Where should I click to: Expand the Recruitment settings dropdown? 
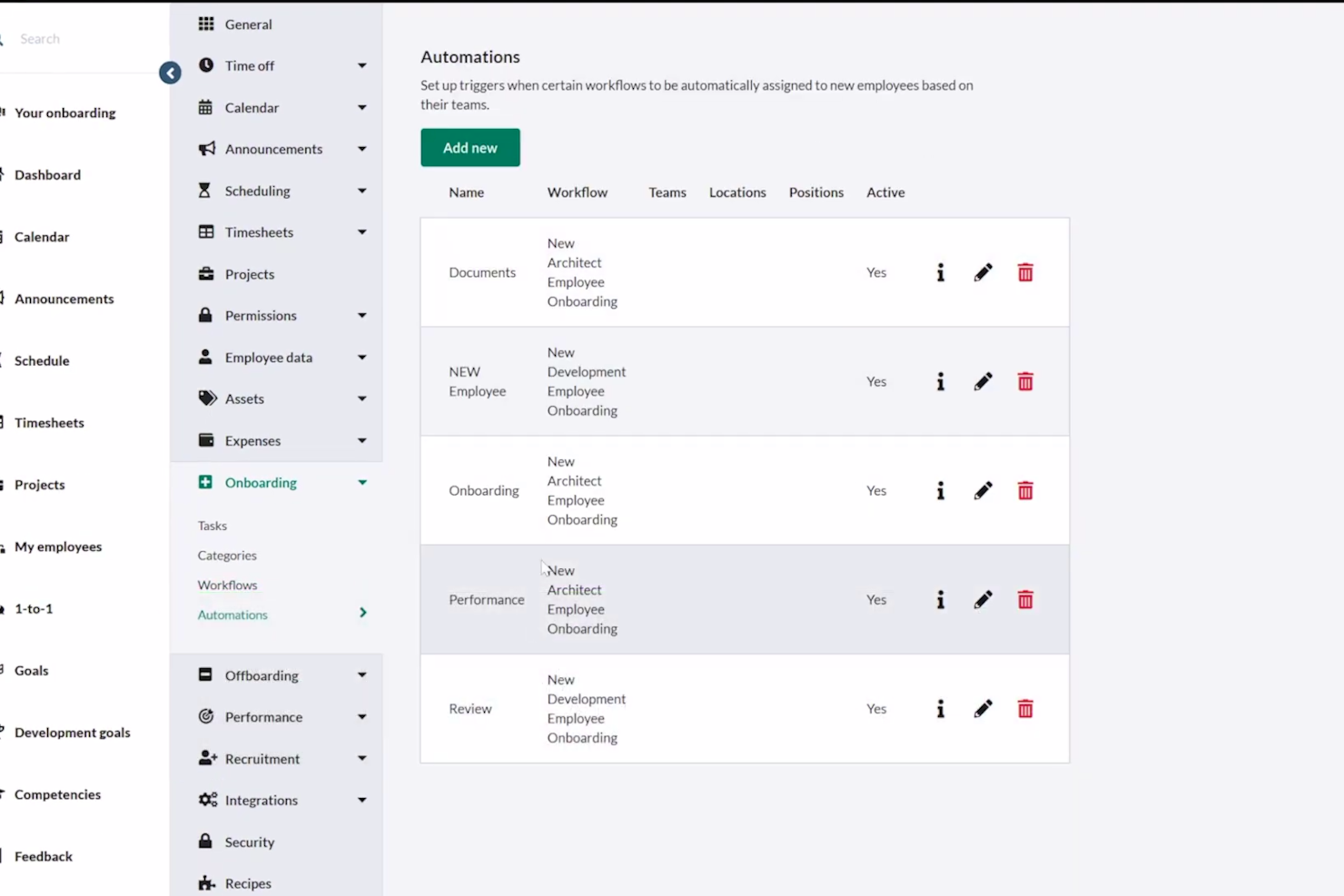click(362, 759)
